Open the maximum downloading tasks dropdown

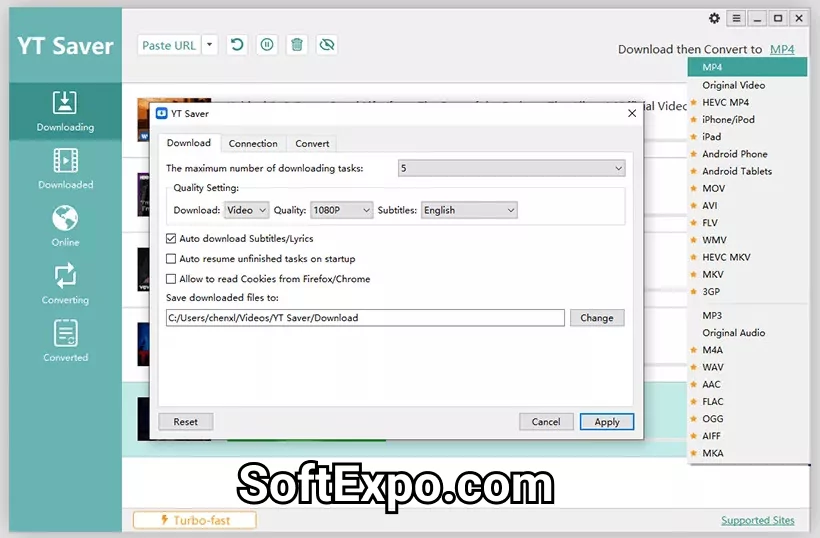pyautogui.click(x=511, y=168)
